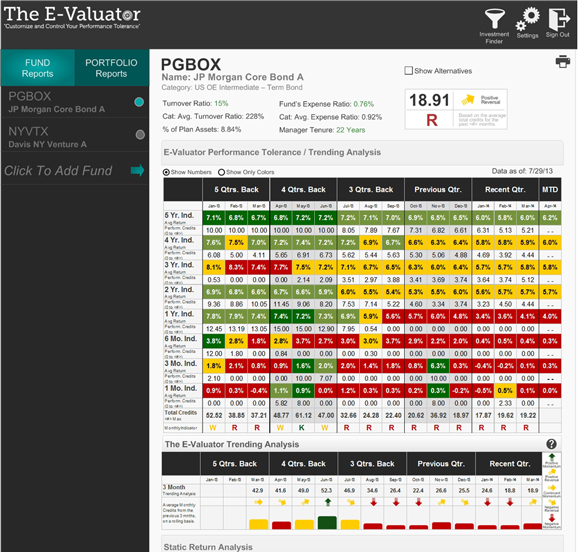This screenshot has height=552, width=578.
Task: Click The E-Valuator Trending Analysis section header
Action: [362, 444]
